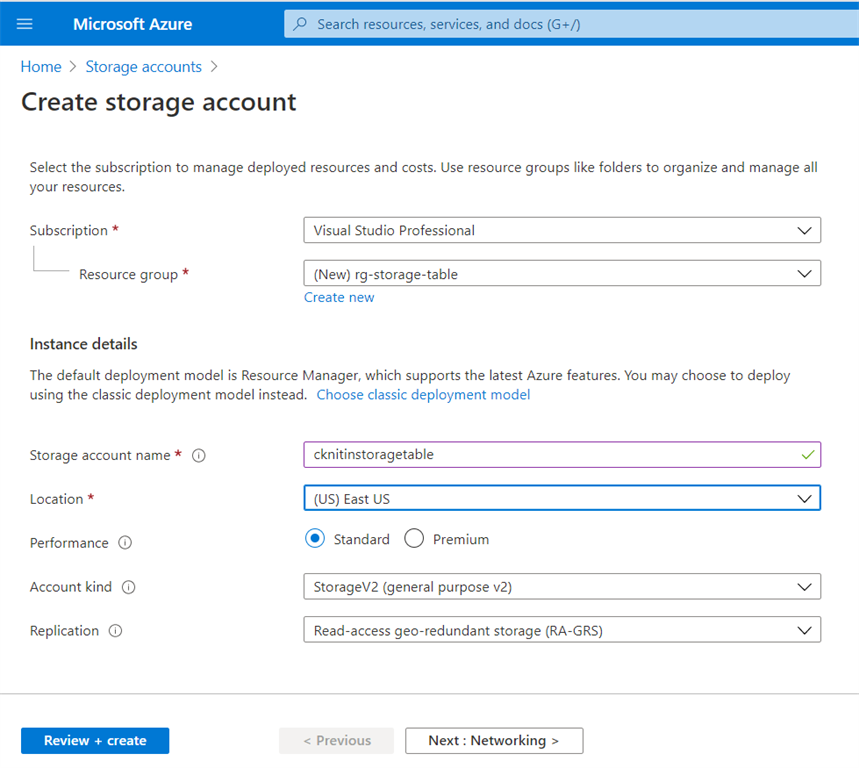The height and width of the screenshot is (768, 859).
Task: Open Storage accounts from the breadcrumb
Action: pyautogui.click(x=143, y=66)
